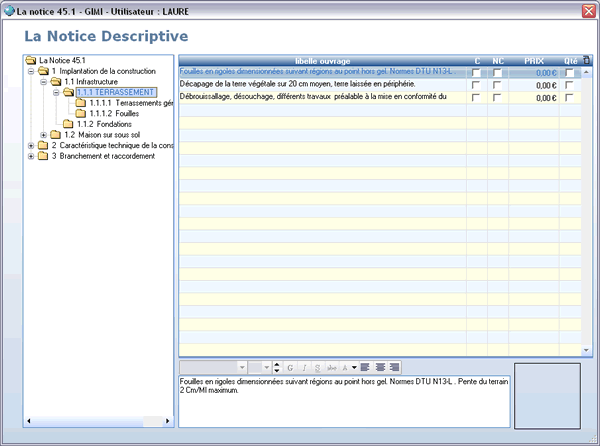Open font color dropdown arrow
The width and height of the screenshot is (600, 446).
click(354, 368)
